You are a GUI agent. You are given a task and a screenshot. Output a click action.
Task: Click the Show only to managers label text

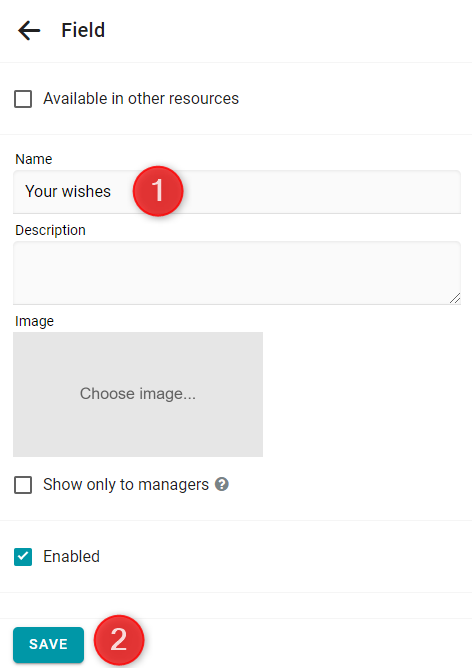126,485
